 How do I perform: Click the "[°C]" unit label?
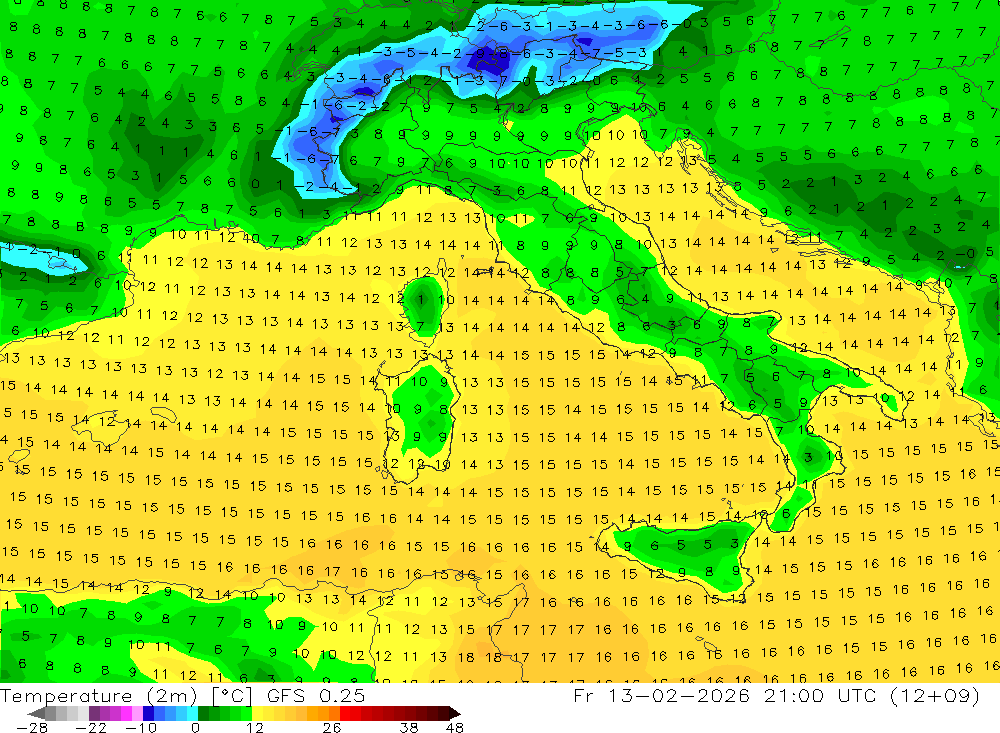tap(232, 695)
